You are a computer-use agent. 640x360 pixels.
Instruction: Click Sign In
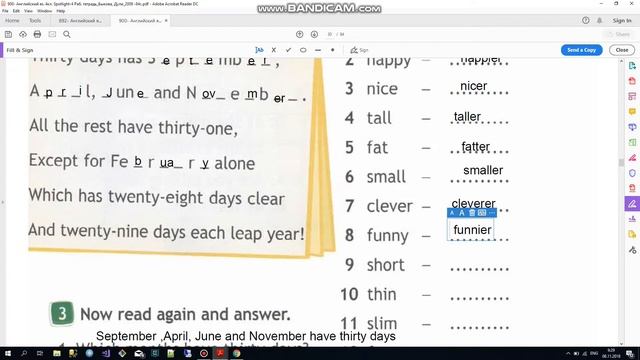pos(622,20)
